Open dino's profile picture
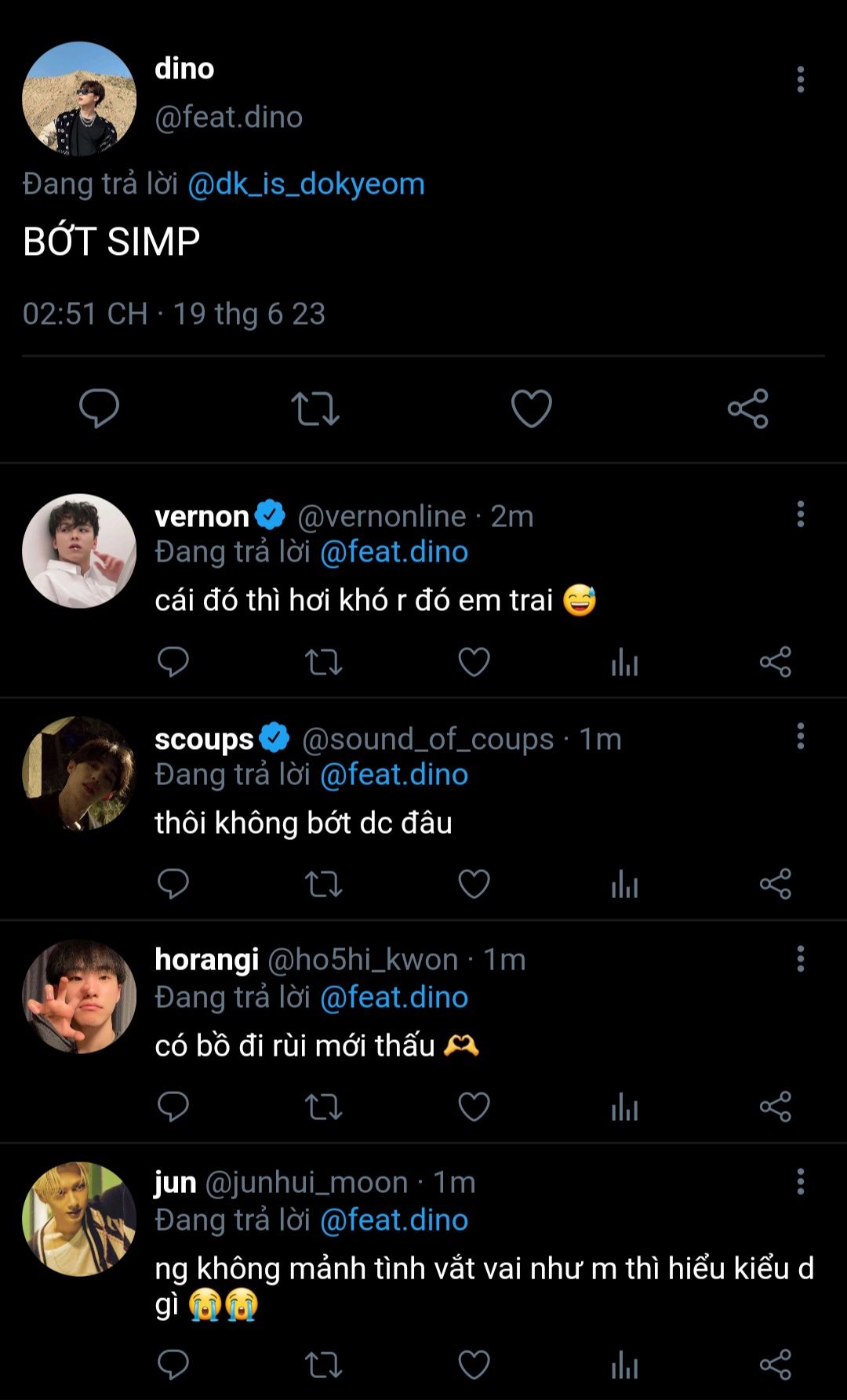 click(x=79, y=99)
